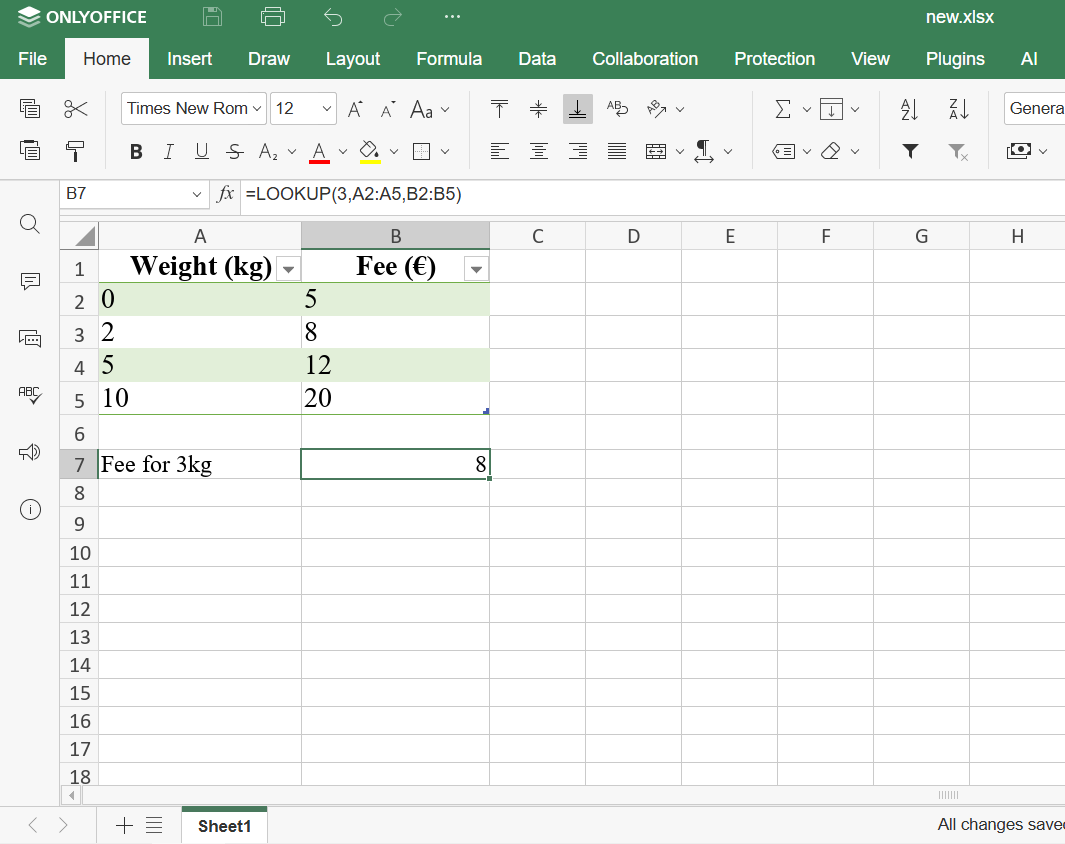Toggle italic formatting

tap(168, 151)
